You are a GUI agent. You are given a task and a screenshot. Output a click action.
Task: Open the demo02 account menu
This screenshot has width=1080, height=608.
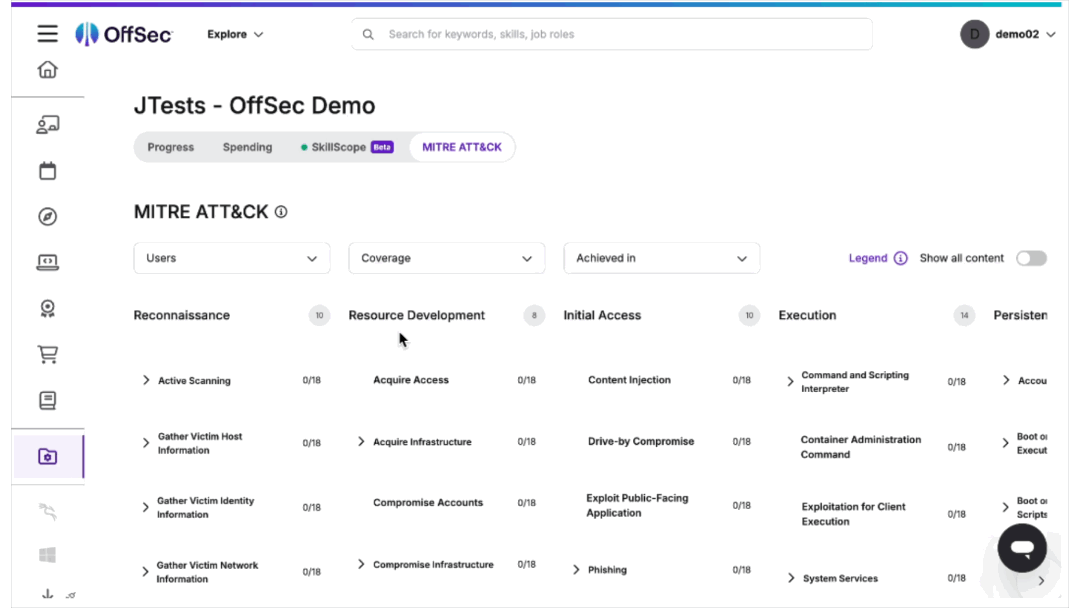click(x=1008, y=34)
